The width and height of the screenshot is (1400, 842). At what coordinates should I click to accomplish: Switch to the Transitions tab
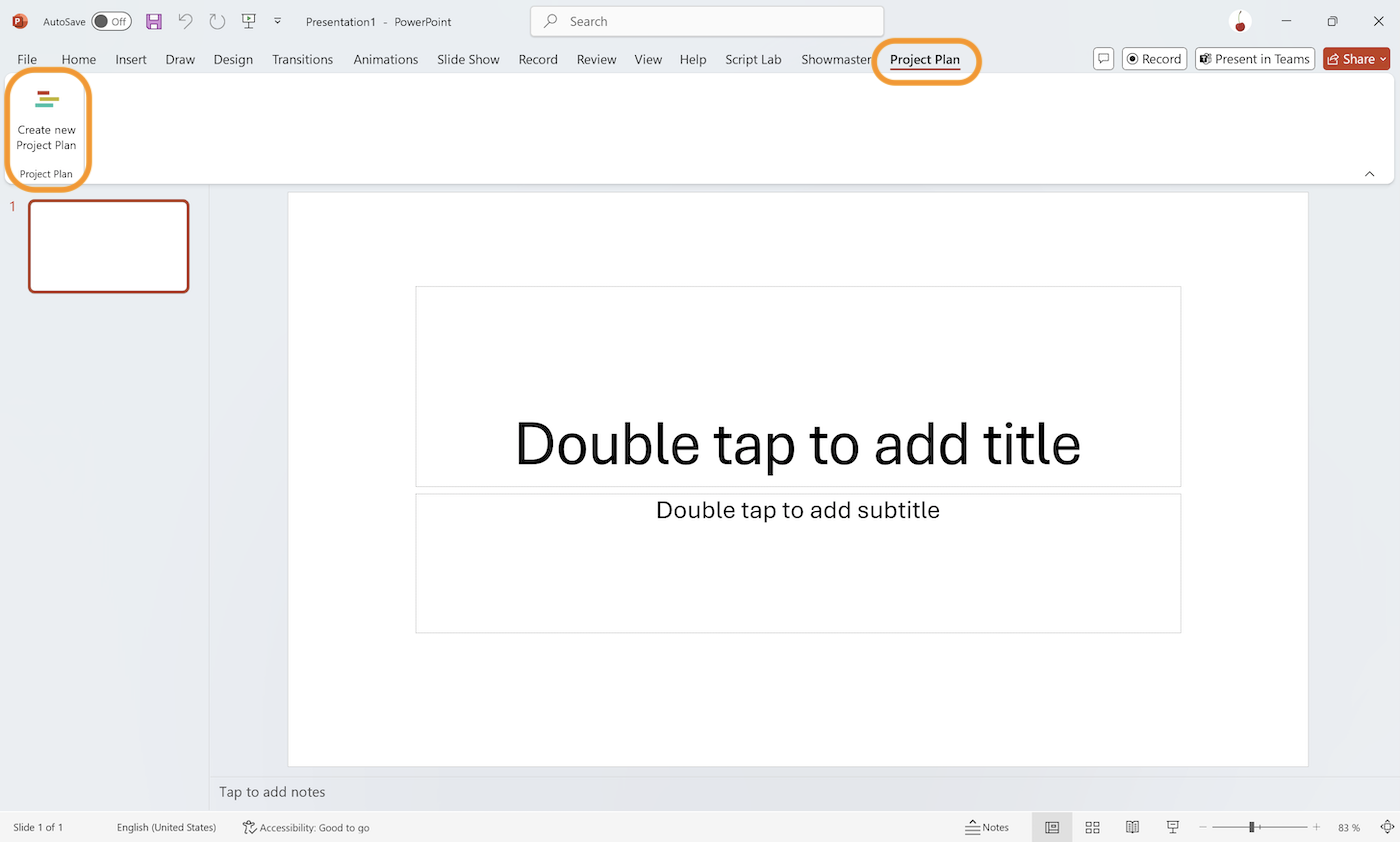302,59
